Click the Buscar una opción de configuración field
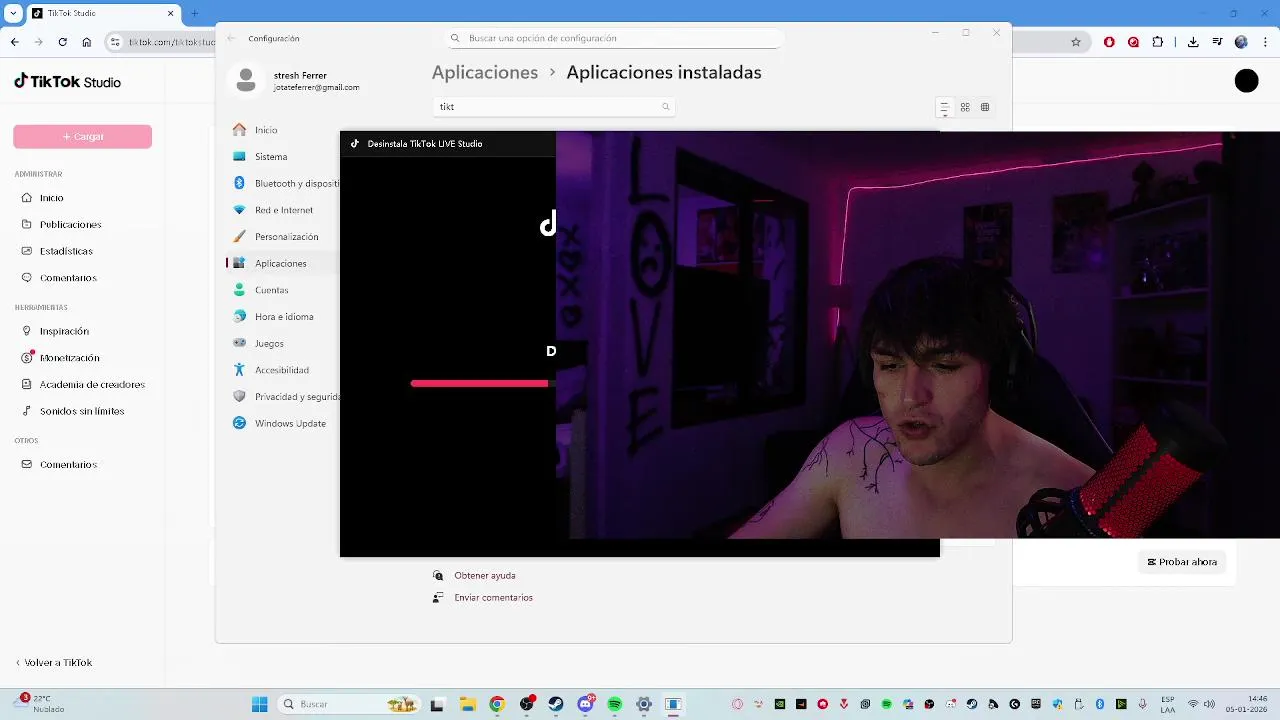The image size is (1280, 720). [x=614, y=38]
